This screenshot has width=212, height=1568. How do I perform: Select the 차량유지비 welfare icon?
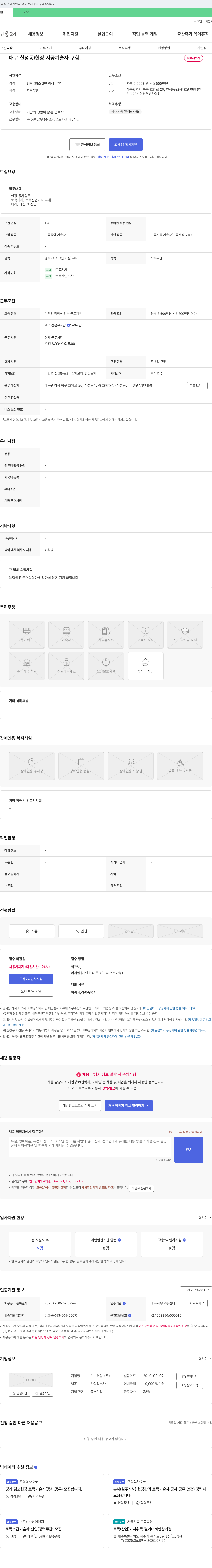click(x=106, y=635)
